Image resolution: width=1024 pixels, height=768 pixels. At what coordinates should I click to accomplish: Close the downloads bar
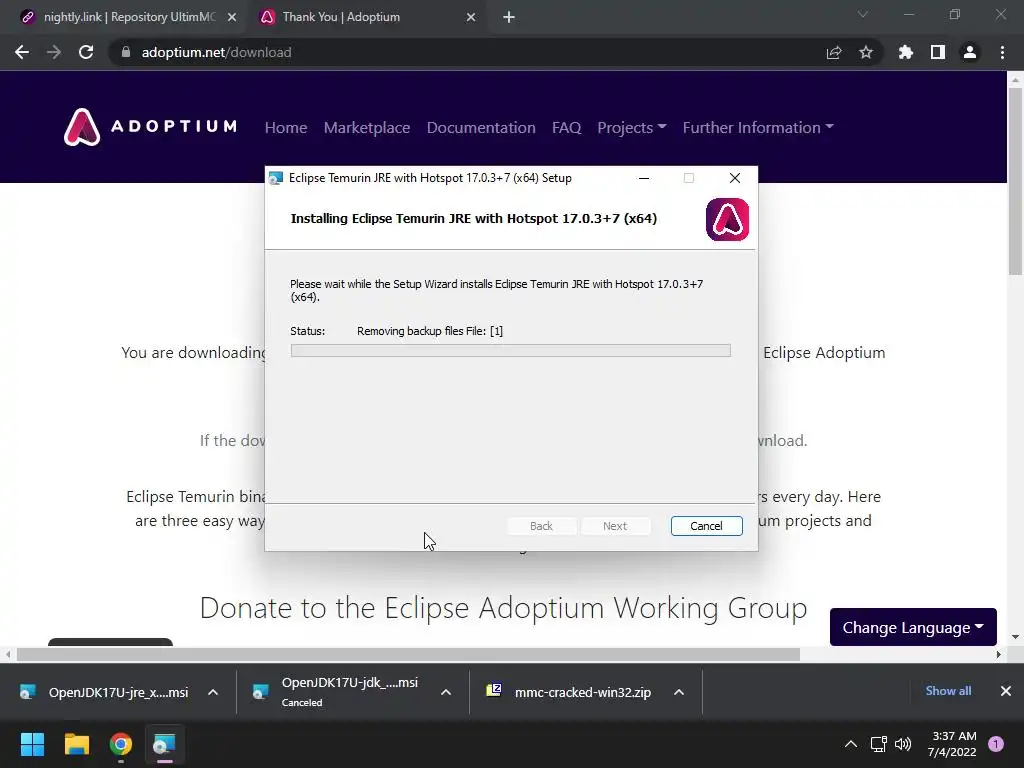(1006, 691)
